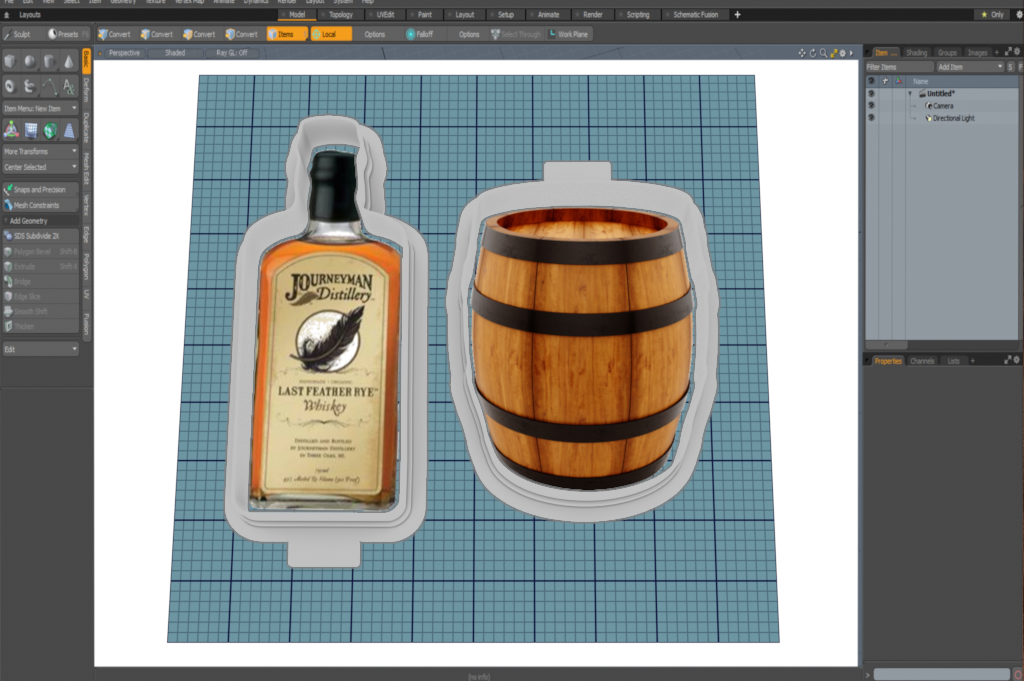Choose the Cone primitive tool
This screenshot has width=1024, height=681.
pyautogui.click(x=69, y=61)
